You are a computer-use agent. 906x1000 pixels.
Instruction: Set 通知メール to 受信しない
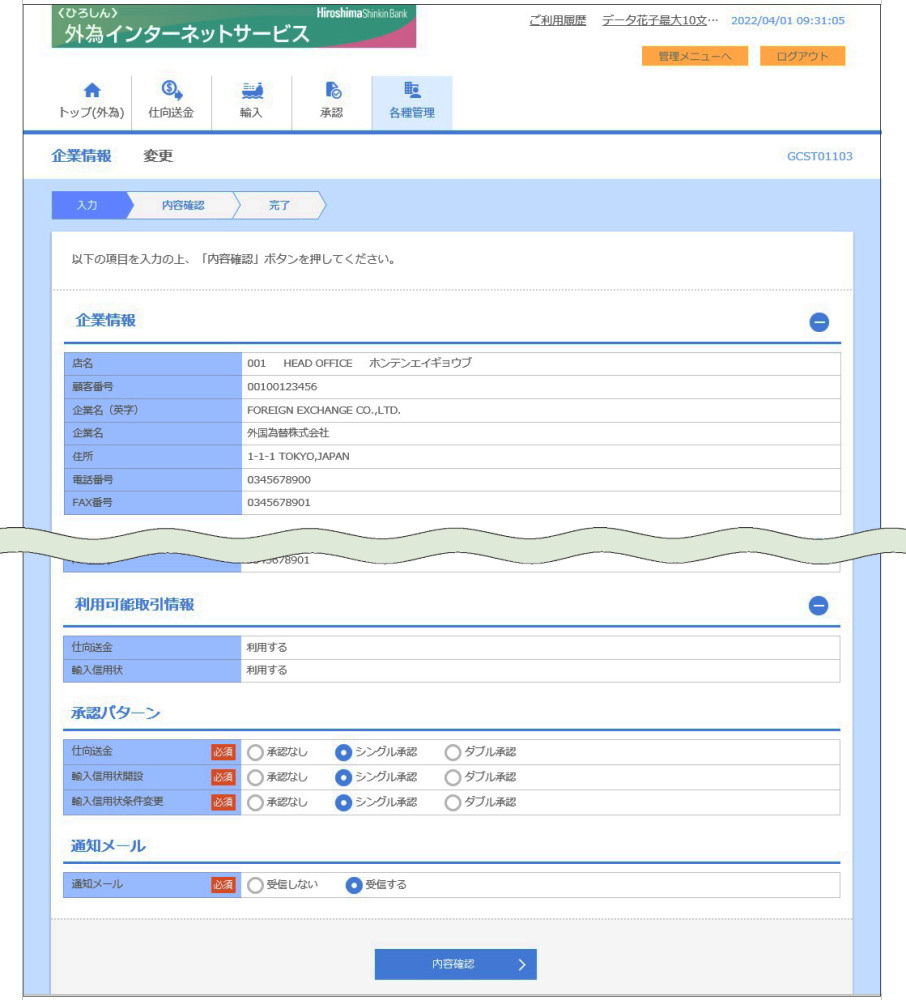(256, 885)
